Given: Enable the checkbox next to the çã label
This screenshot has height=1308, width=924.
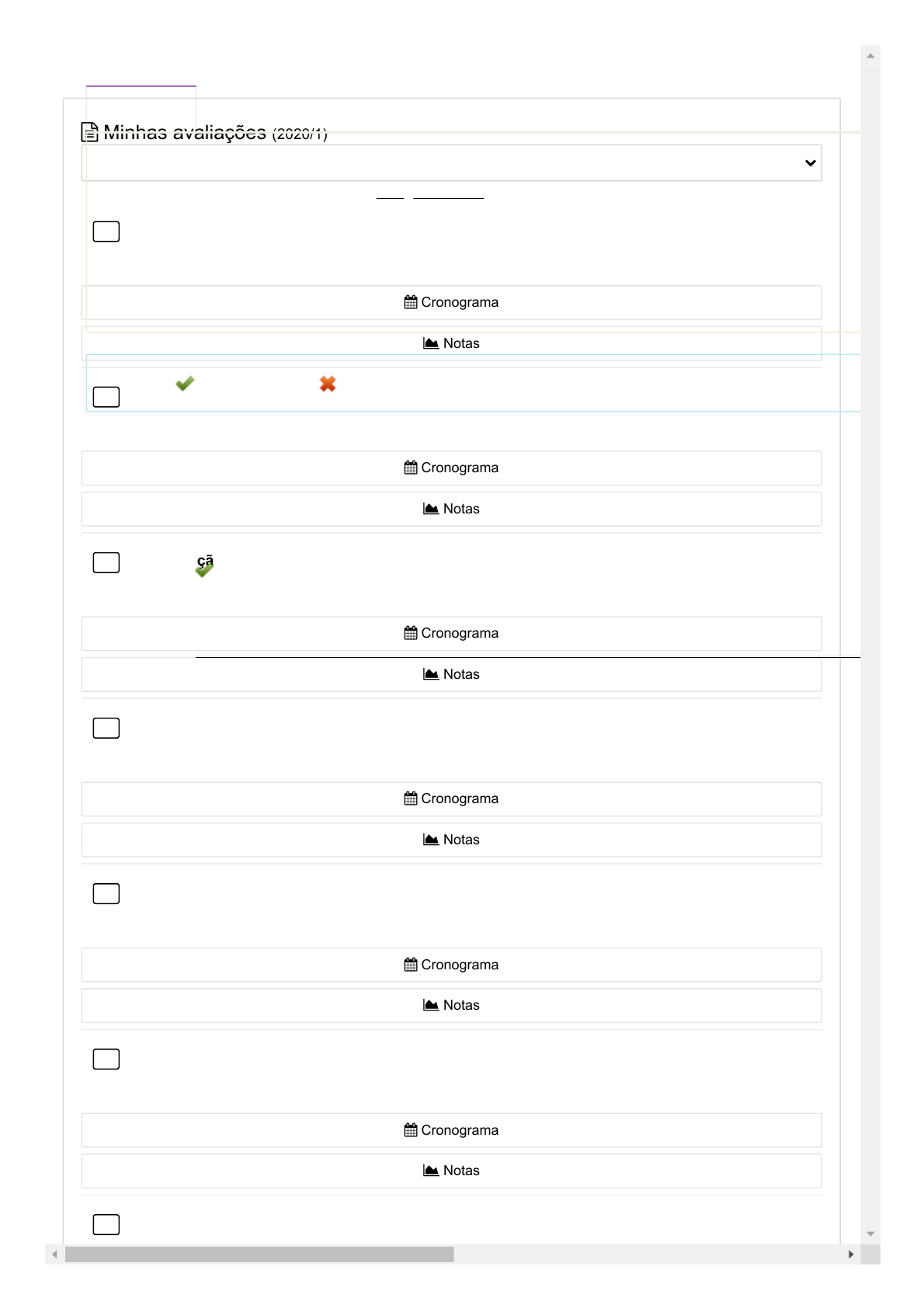Looking at the screenshot, I should point(106,562).
